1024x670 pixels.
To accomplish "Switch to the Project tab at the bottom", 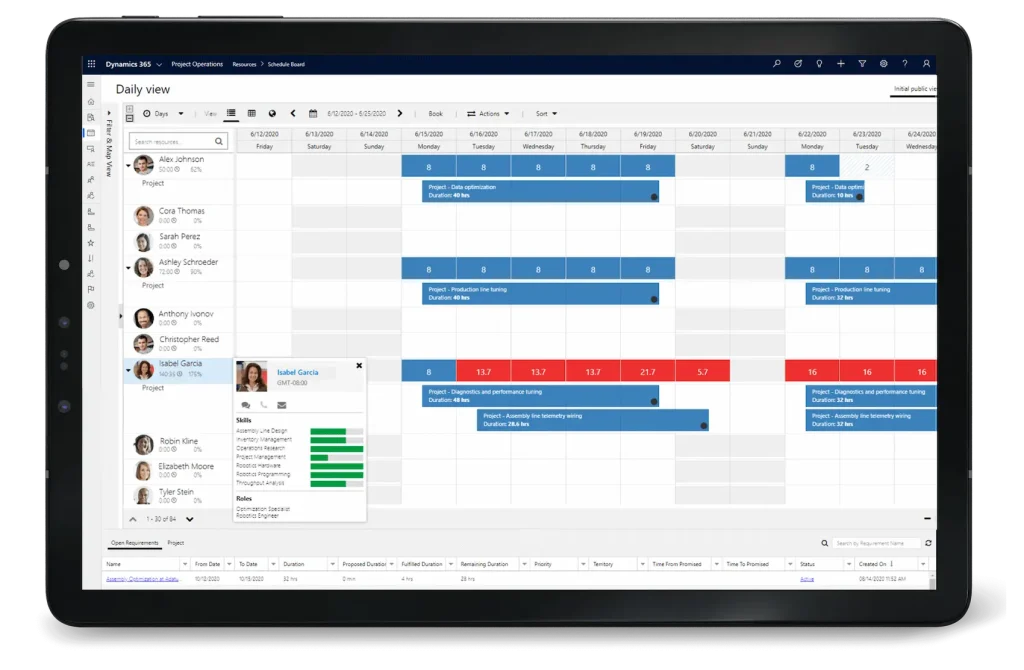I will 177,543.
